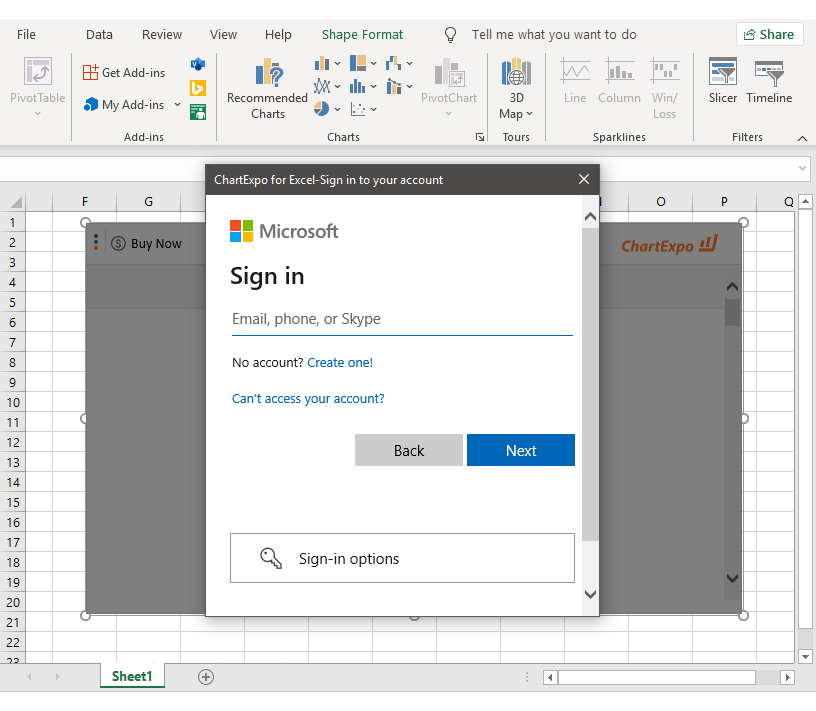Image resolution: width=816 pixels, height=711 pixels.
Task: Click Buy Now in the ChartExpo pane
Action: click(147, 243)
